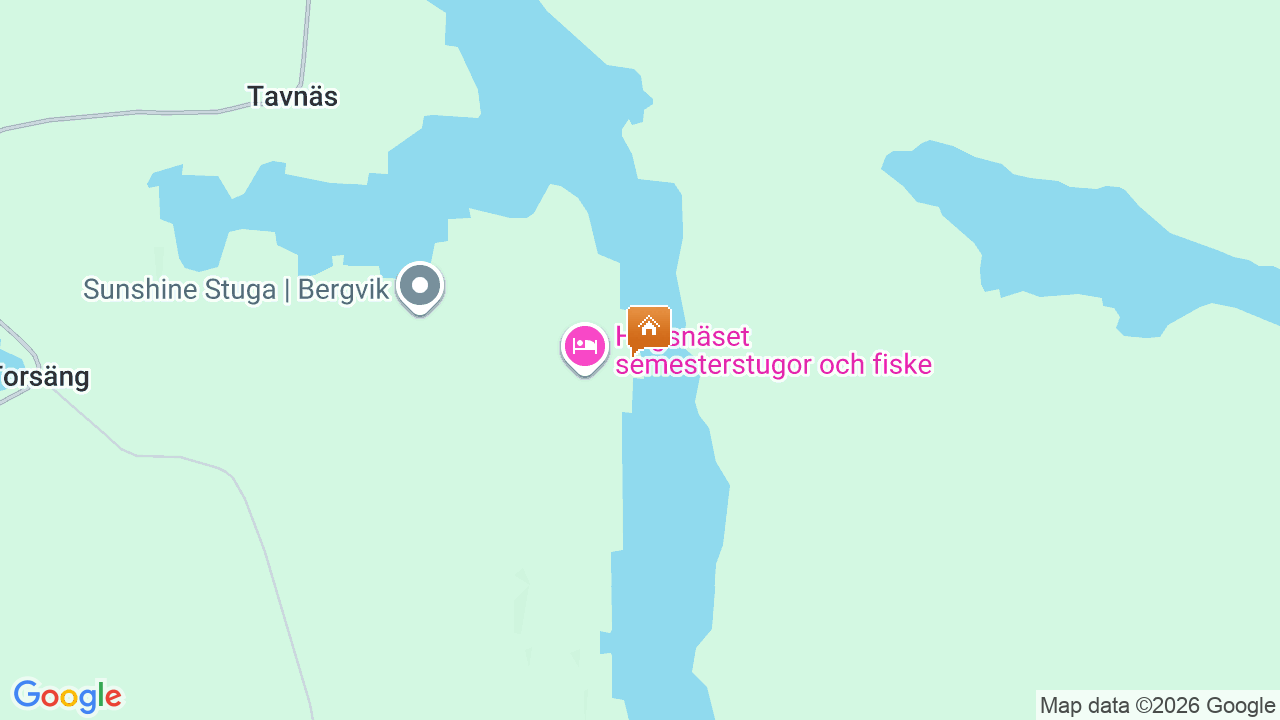This screenshot has width=1280, height=720.
Task: Click Hedsnäset semesterstugor och fiske label
Action: click(x=773, y=351)
